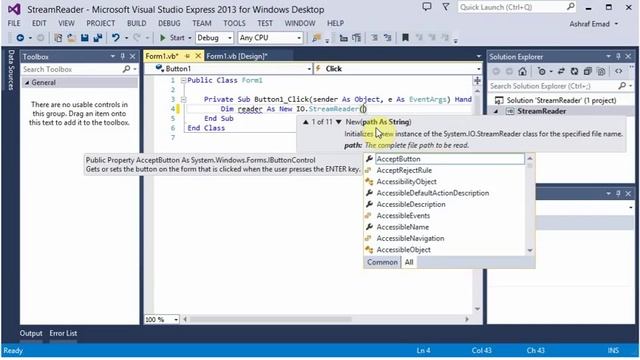The height and width of the screenshot is (360, 640).
Task: Collapse the StreamReader project node
Action: click(496, 111)
